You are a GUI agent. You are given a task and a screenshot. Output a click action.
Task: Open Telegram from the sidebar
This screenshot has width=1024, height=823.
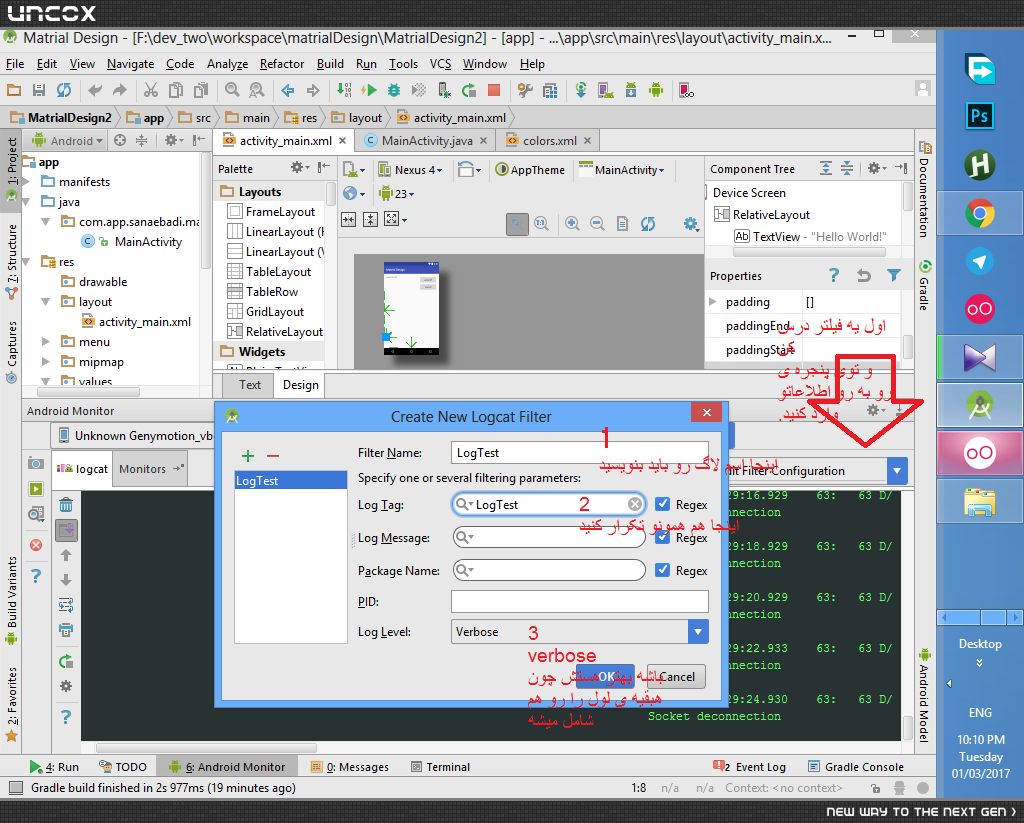[x=980, y=261]
